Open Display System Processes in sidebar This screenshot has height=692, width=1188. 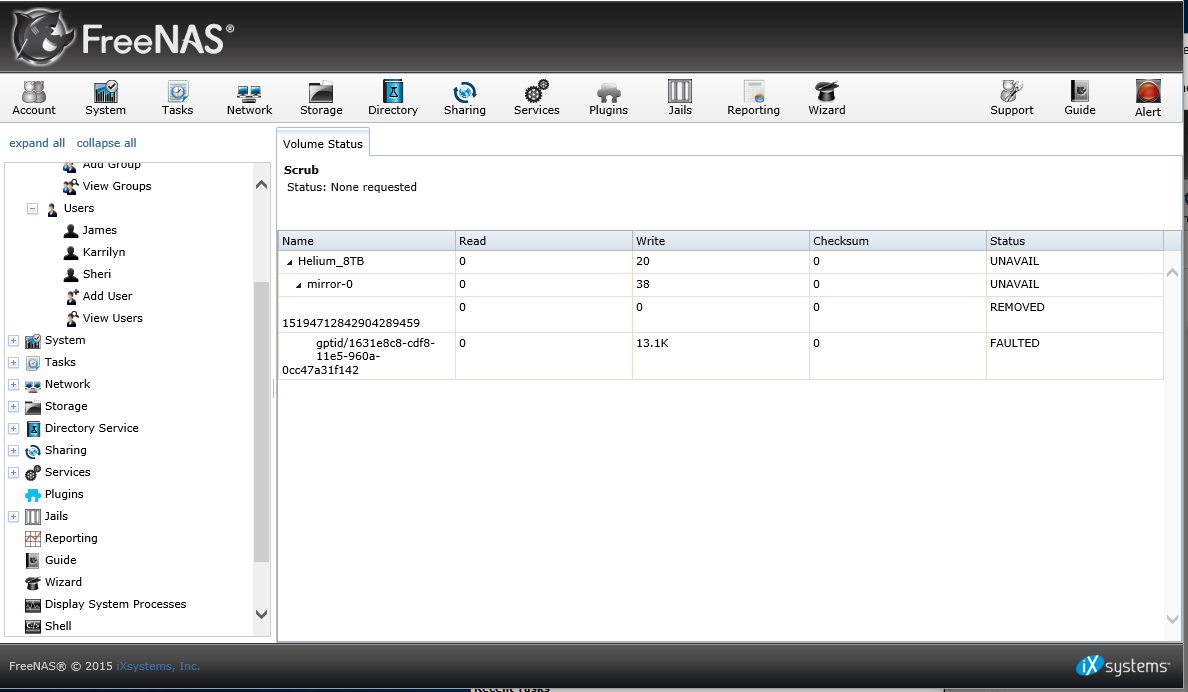coord(115,603)
